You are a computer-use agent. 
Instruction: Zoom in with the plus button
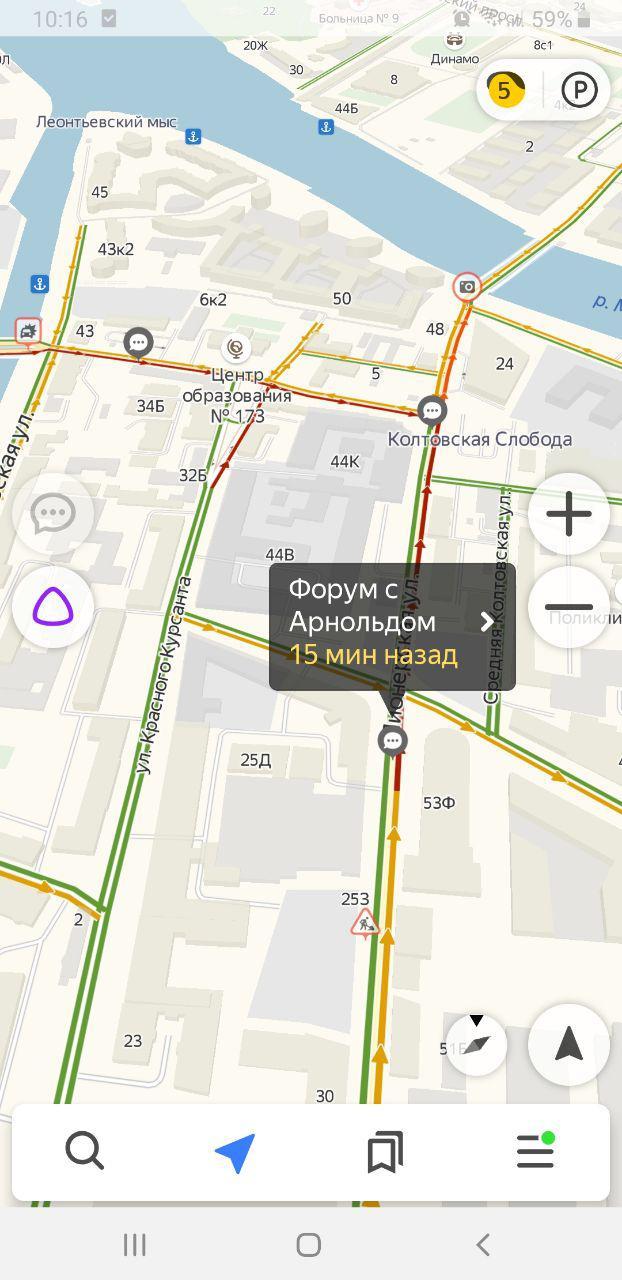tap(569, 514)
